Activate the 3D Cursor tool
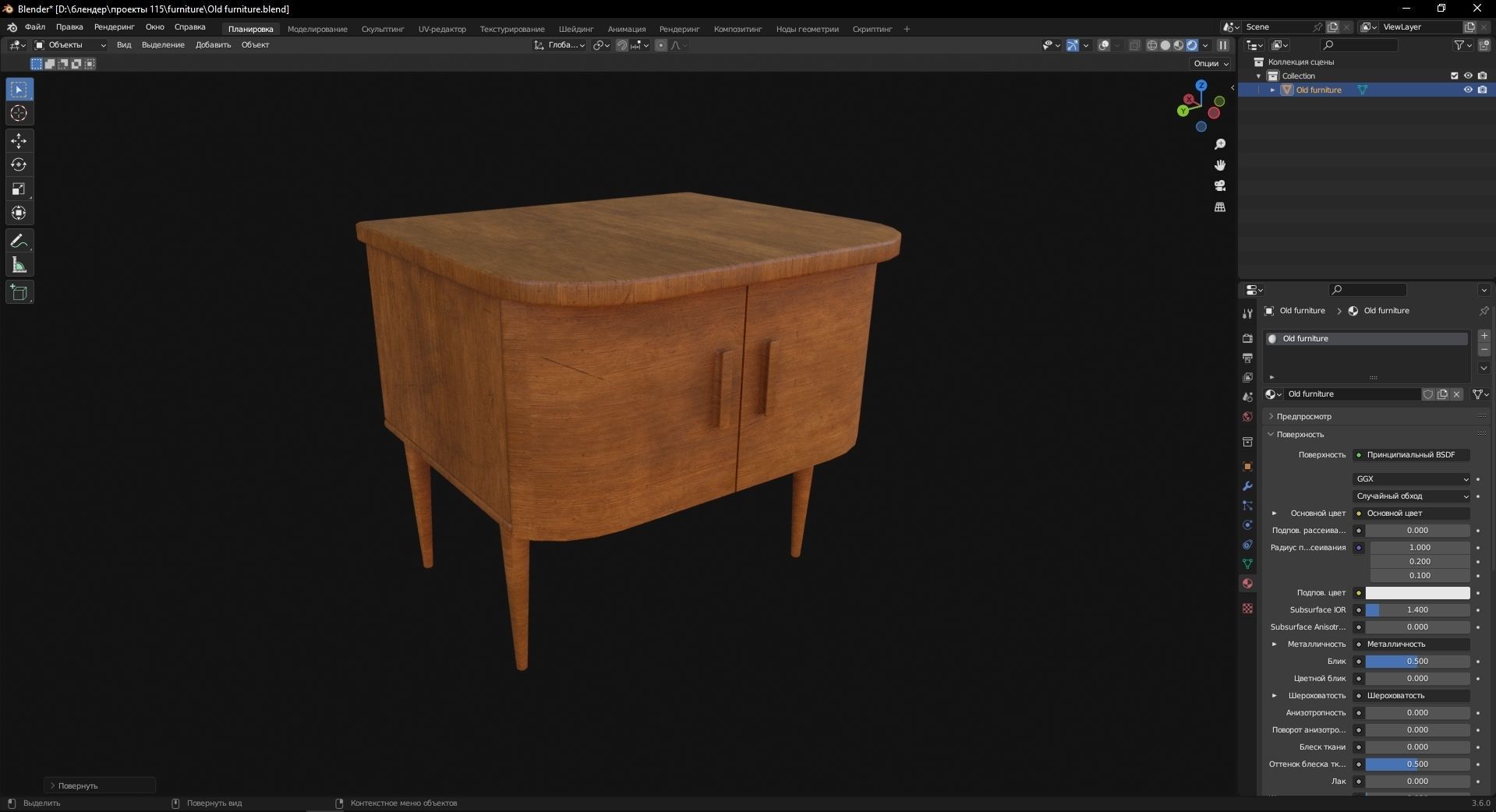 tap(19, 114)
